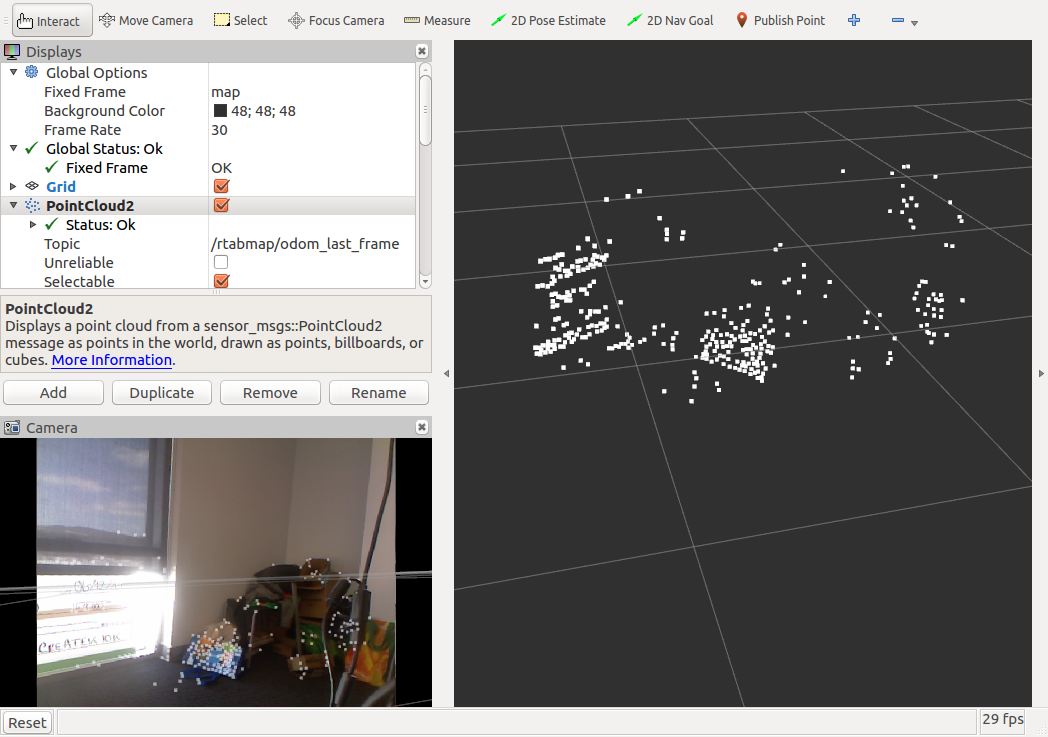Image resolution: width=1048 pixels, height=737 pixels.
Task: Activate the Measure tool
Action: coord(437,20)
